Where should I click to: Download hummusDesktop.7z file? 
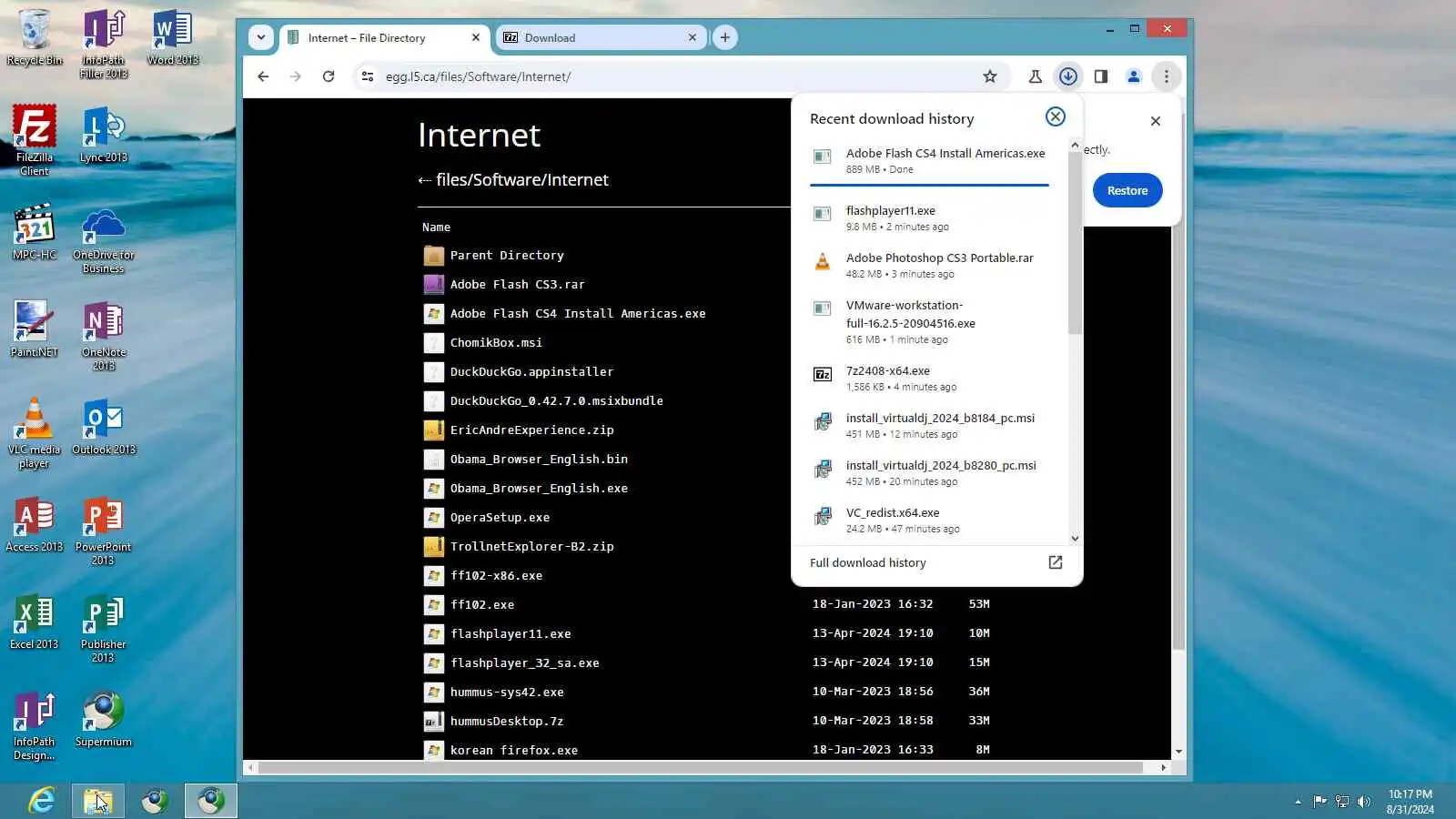(x=507, y=722)
